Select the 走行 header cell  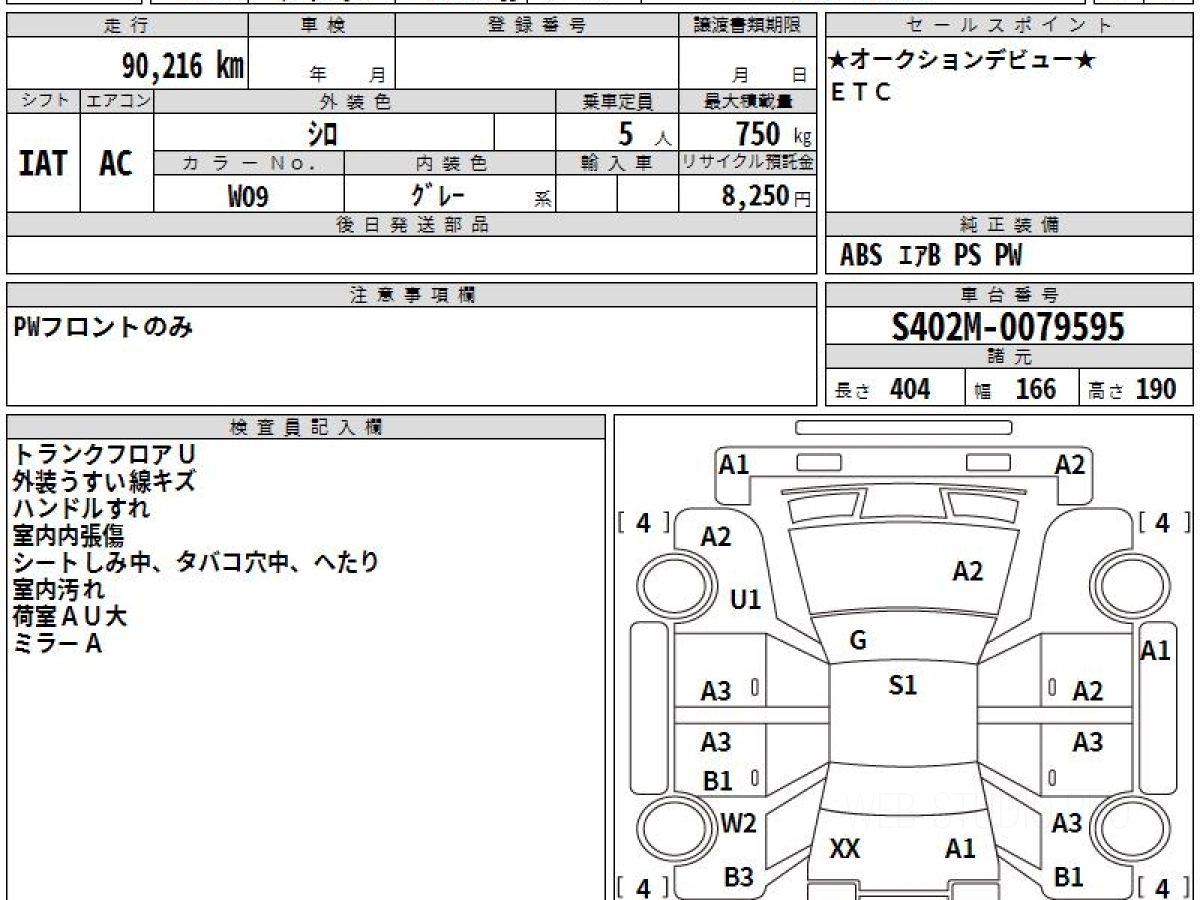click(x=127, y=26)
